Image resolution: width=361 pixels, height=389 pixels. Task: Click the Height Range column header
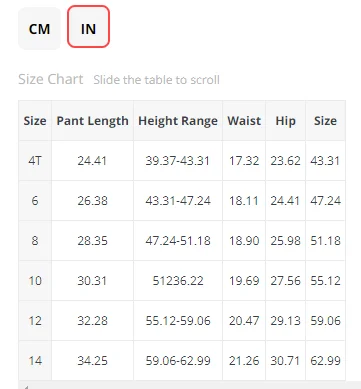(178, 120)
